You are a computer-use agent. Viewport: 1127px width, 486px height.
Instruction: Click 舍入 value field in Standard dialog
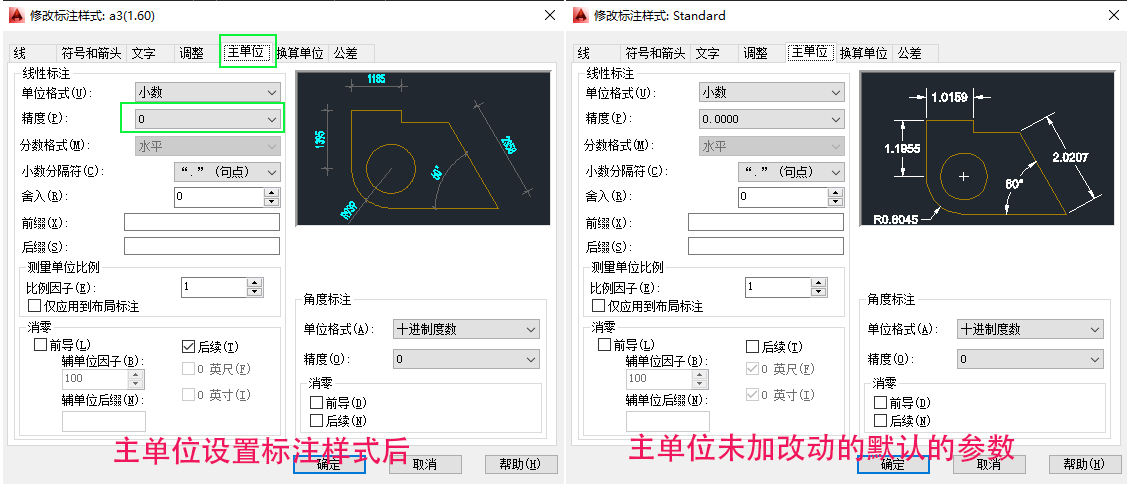783,196
